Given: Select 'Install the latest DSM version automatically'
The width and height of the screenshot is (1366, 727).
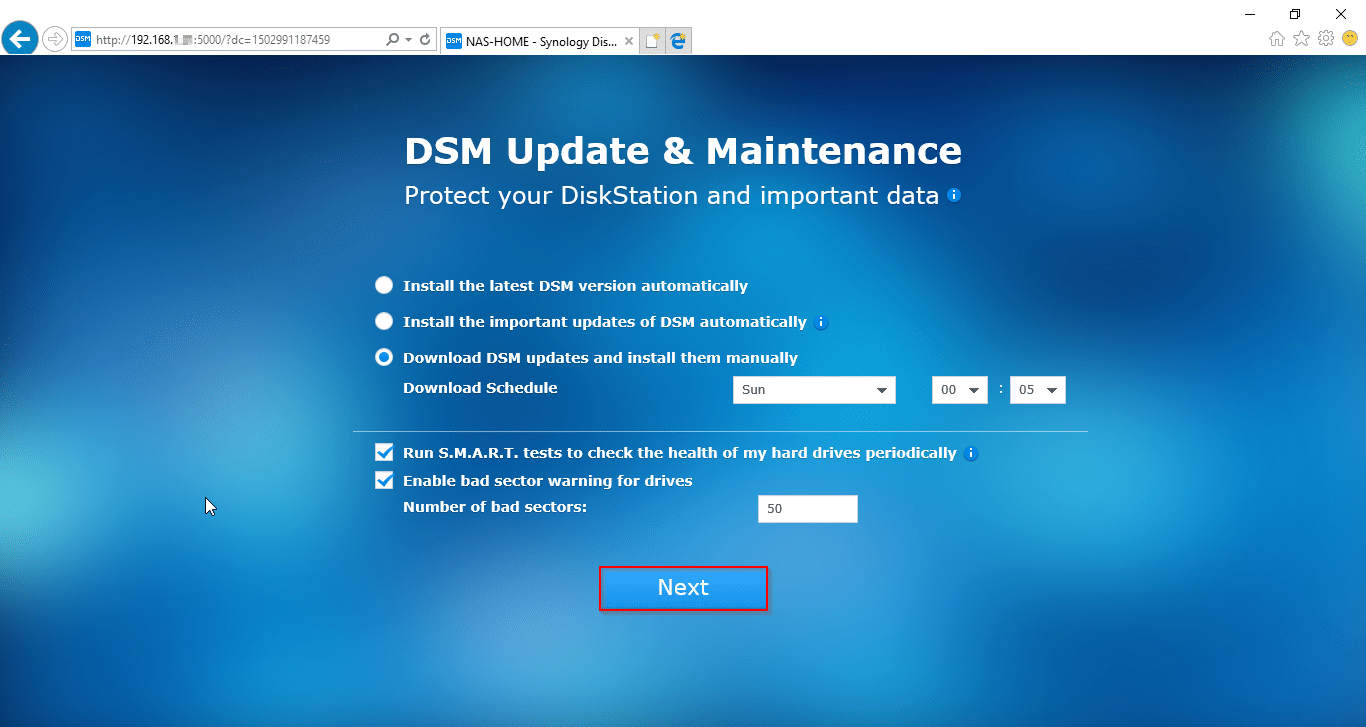Looking at the screenshot, I should pos(384,285).
